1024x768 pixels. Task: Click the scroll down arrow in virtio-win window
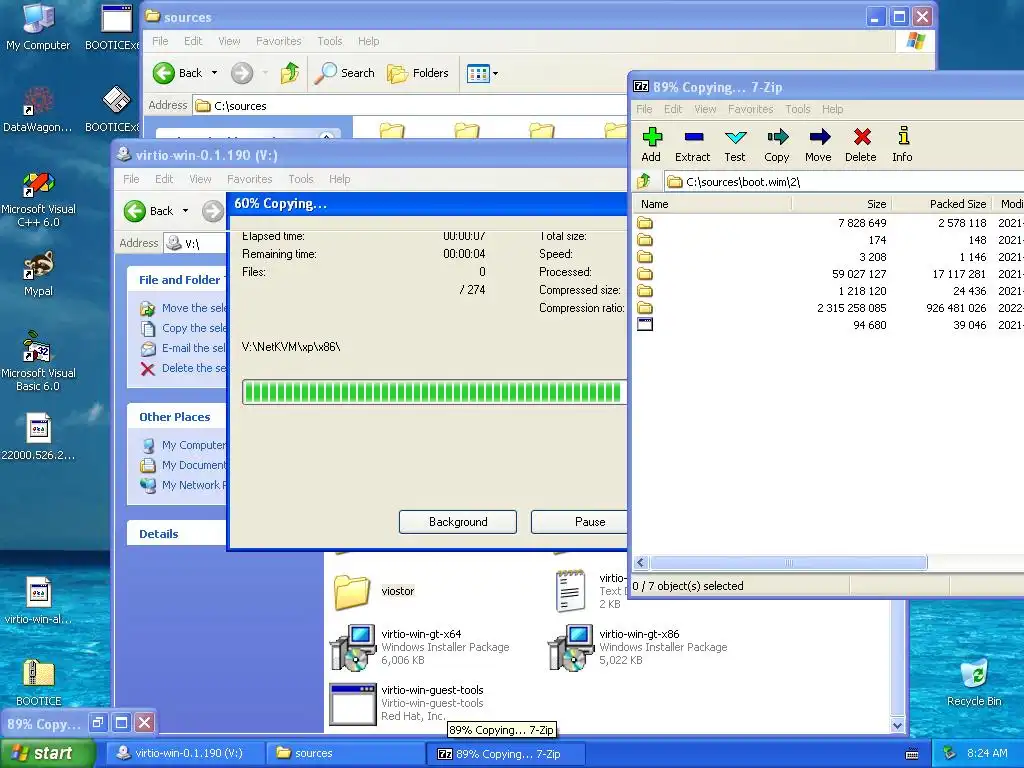click(897, 725)
